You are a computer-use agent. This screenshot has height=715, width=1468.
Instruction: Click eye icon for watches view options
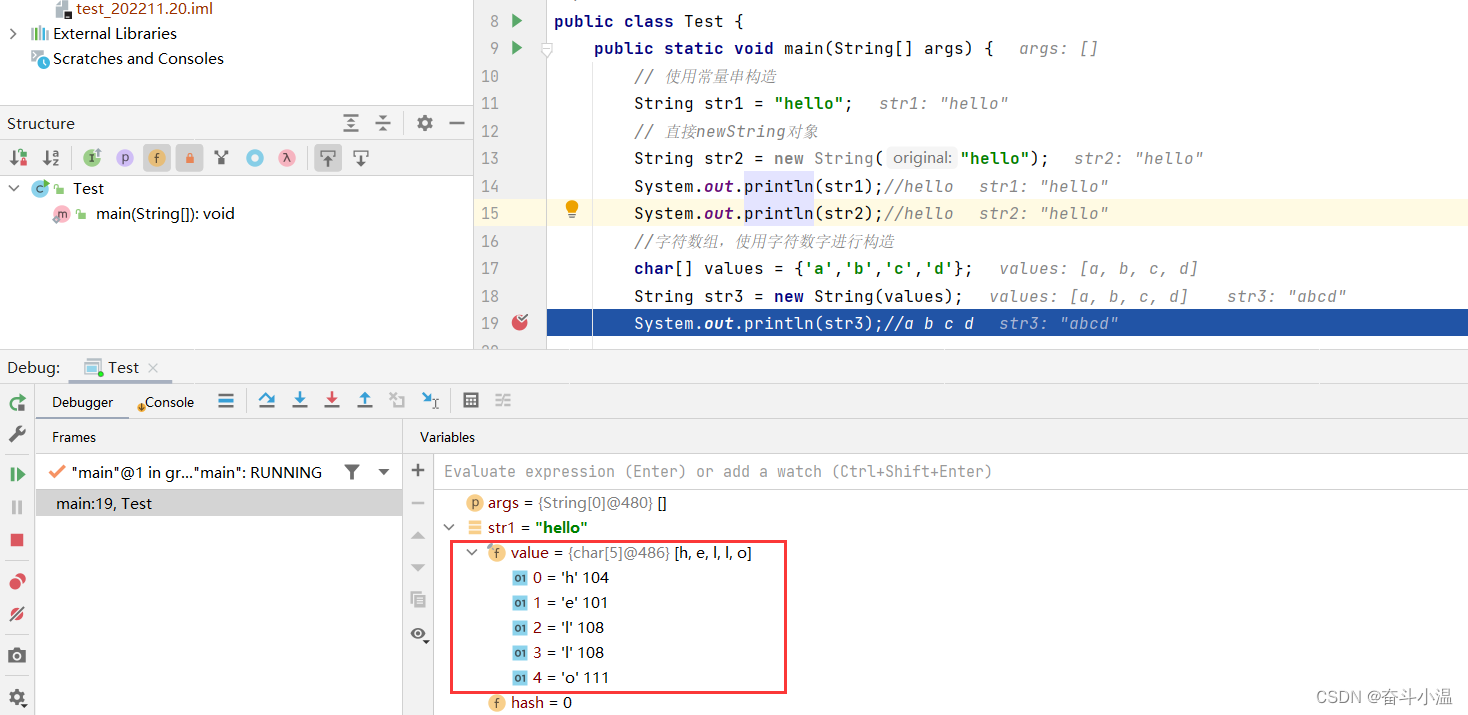[419, 633]
